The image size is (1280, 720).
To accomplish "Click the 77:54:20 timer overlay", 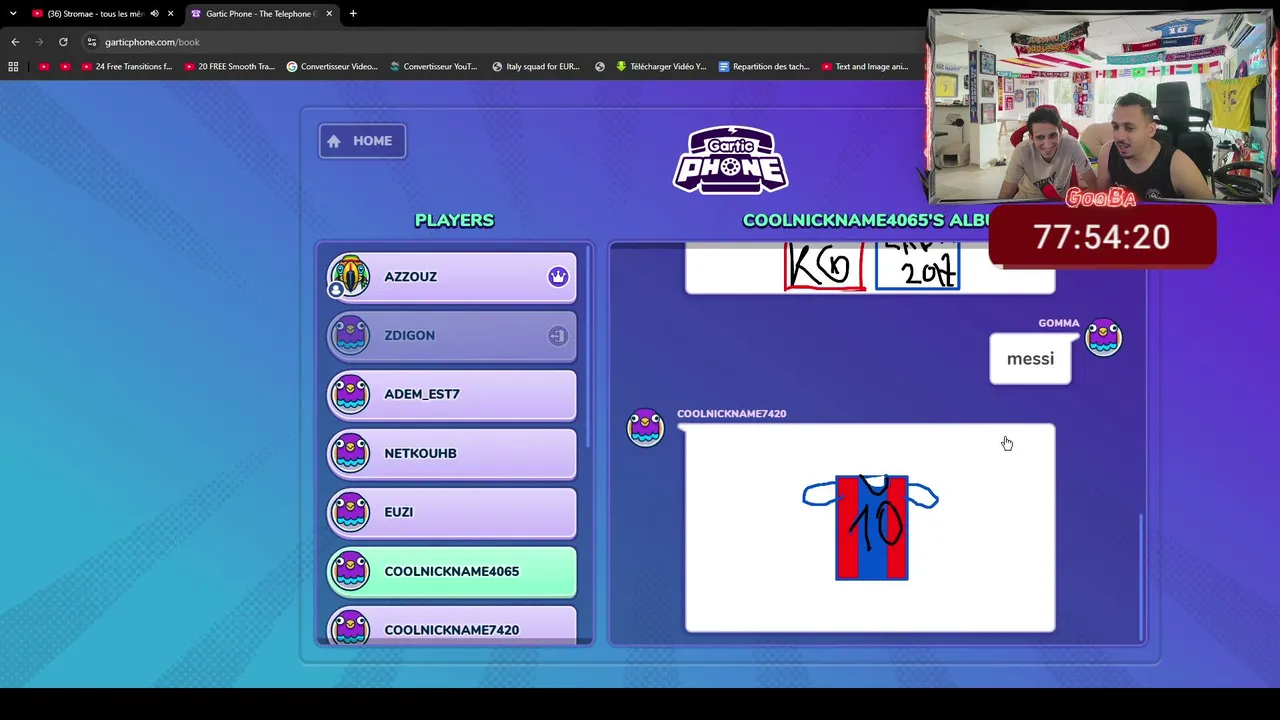I will 1102,237.
